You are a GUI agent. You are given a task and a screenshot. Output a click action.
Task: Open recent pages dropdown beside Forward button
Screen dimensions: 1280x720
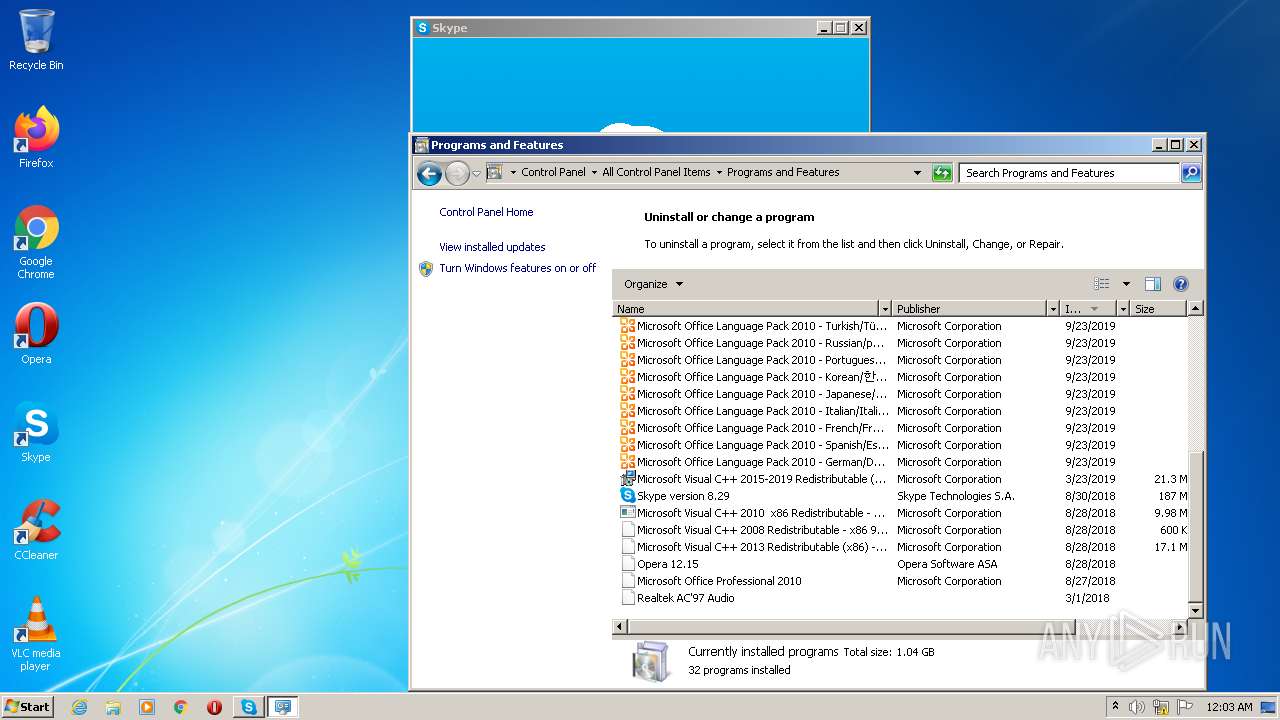point(476,173)
